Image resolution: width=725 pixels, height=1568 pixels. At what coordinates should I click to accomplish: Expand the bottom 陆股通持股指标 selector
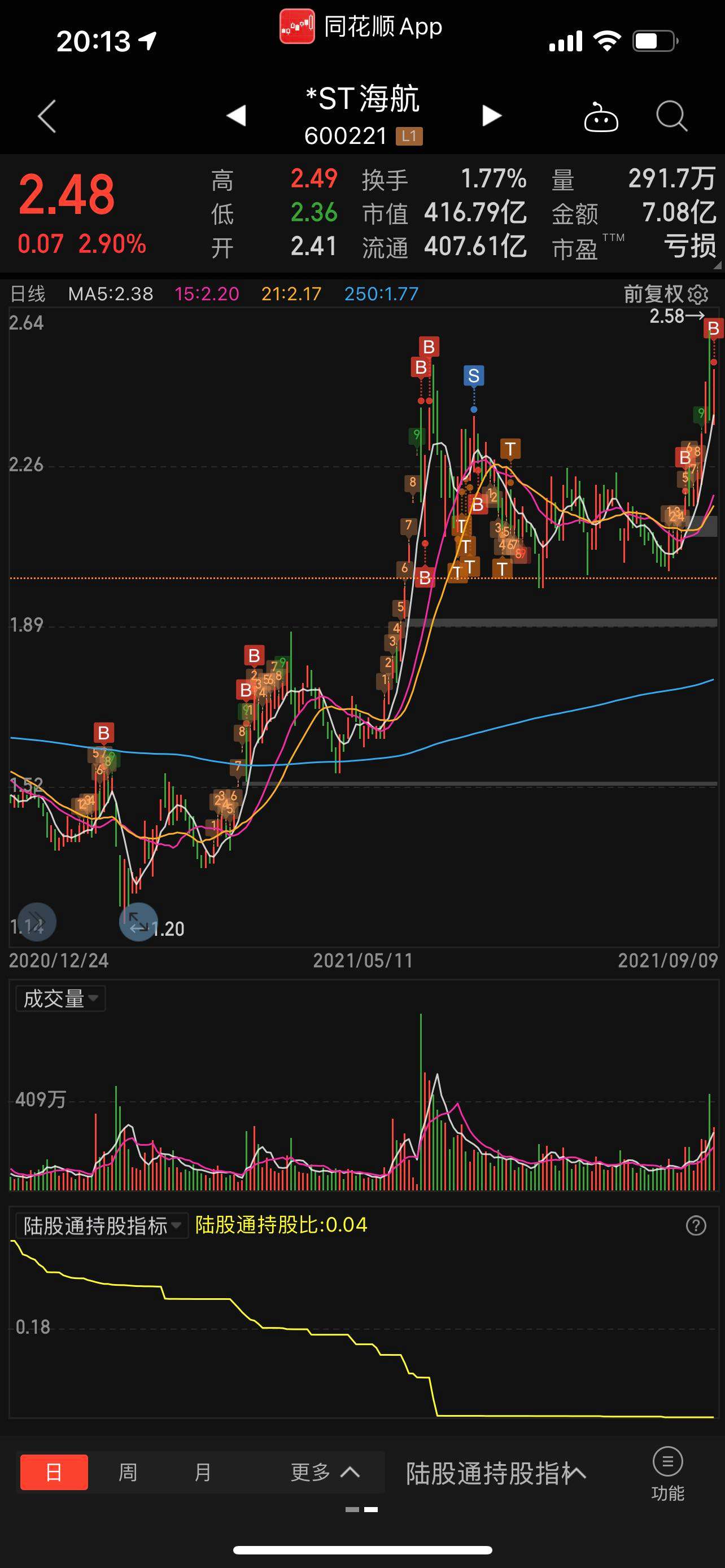[496, 1473]
